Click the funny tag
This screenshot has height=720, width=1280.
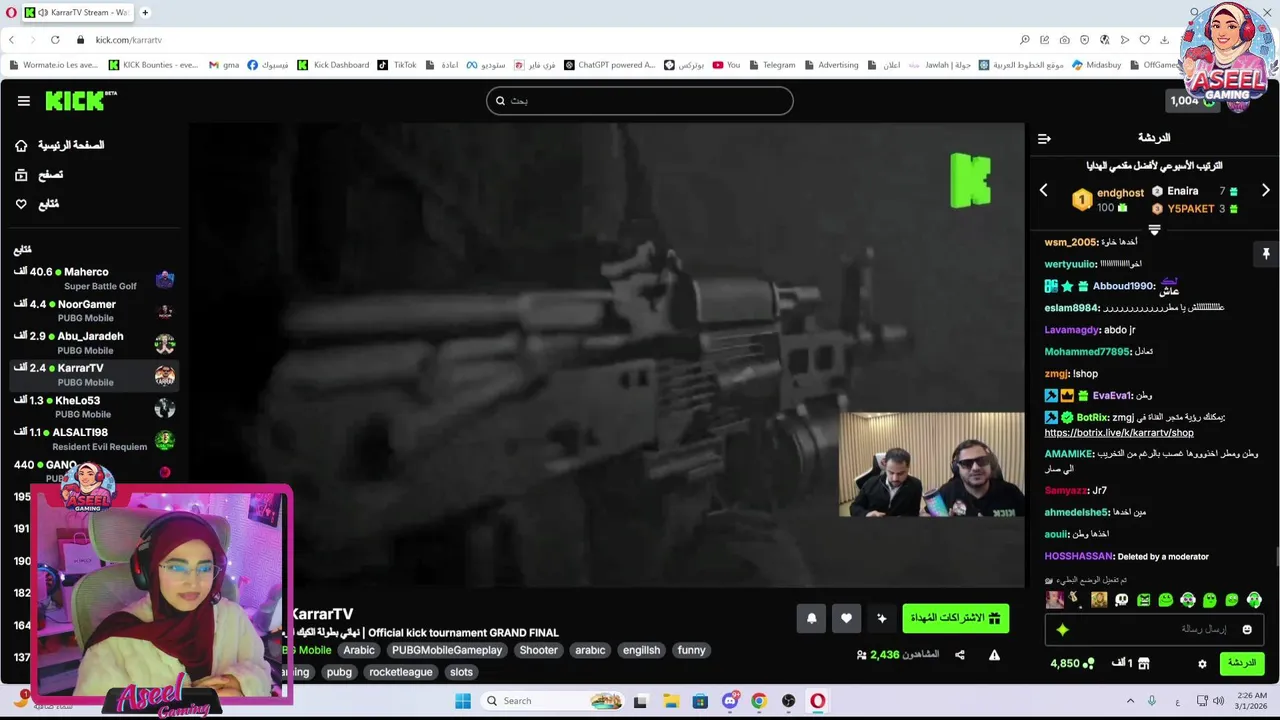(x=691, y=650)
